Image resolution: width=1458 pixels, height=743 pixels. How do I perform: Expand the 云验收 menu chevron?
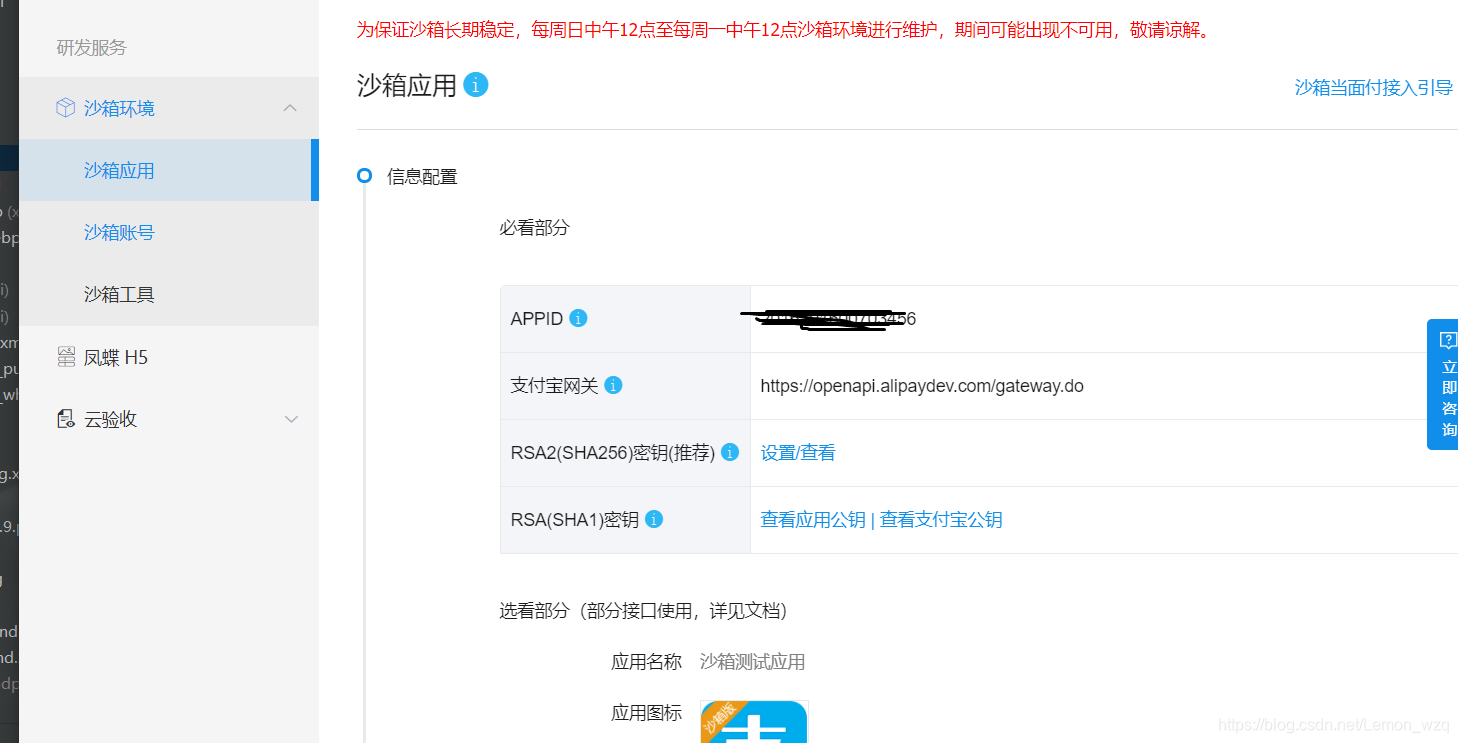point(291,419)
